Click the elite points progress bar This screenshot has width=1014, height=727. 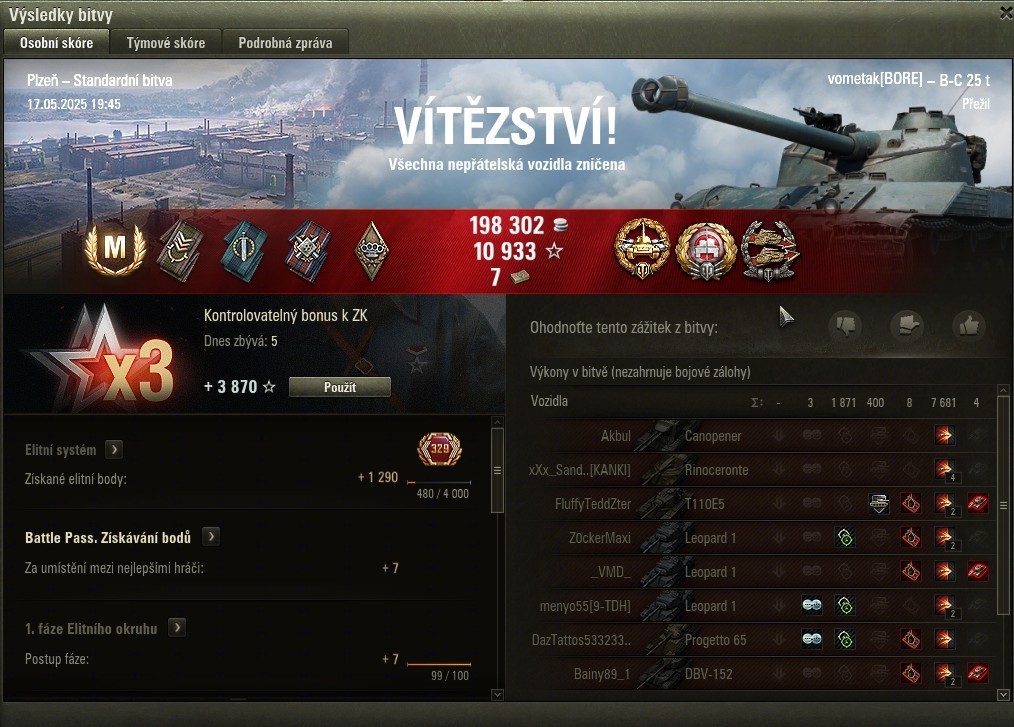coord(439,483)
